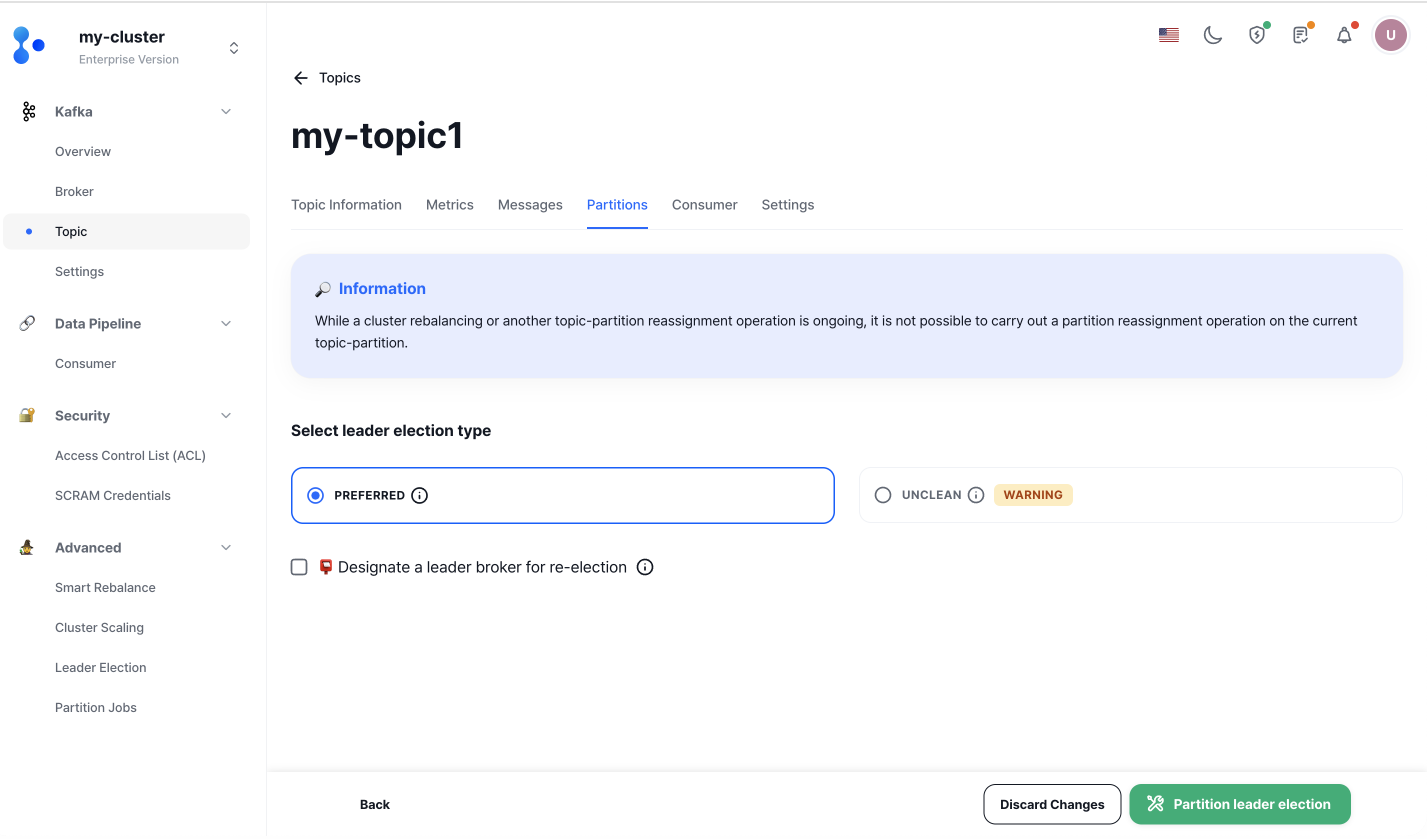Click the US flag language icon
Screen dimensions: 1427x839
[1168, 35]
